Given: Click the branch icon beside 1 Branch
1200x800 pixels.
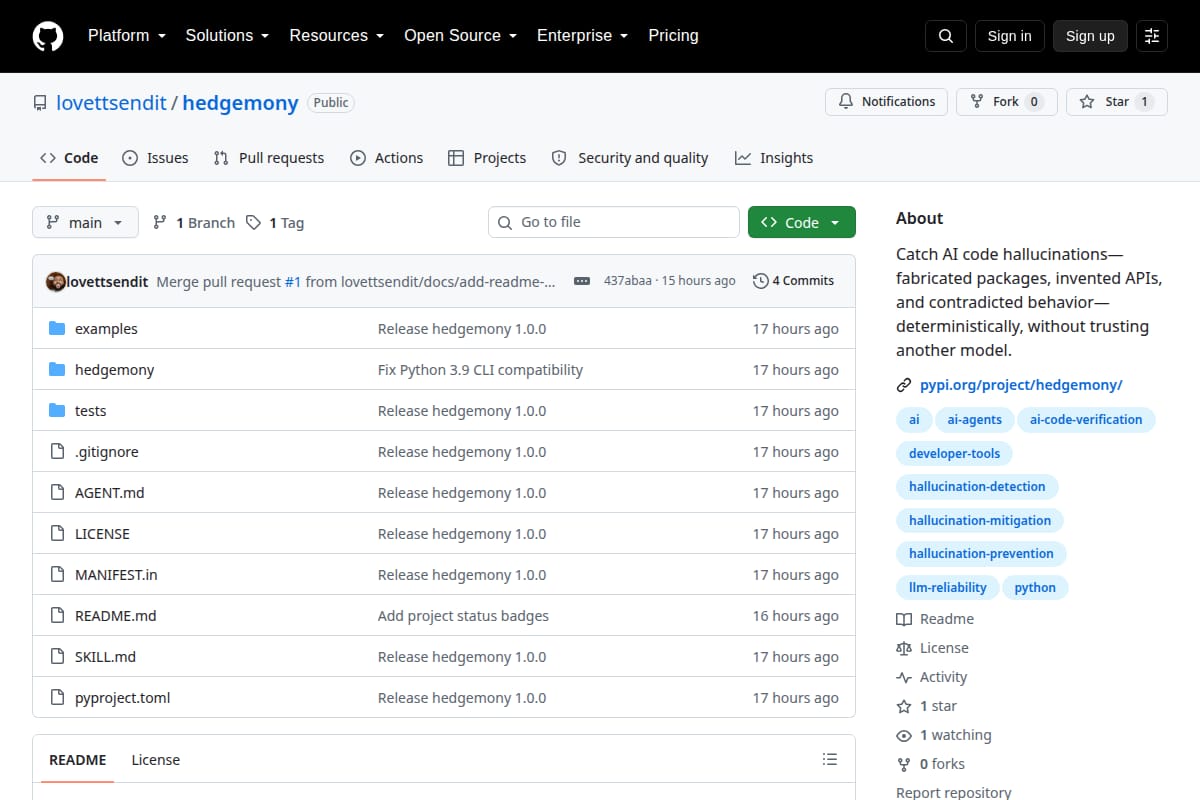Looking at the screenshot, I should (160, 223).
